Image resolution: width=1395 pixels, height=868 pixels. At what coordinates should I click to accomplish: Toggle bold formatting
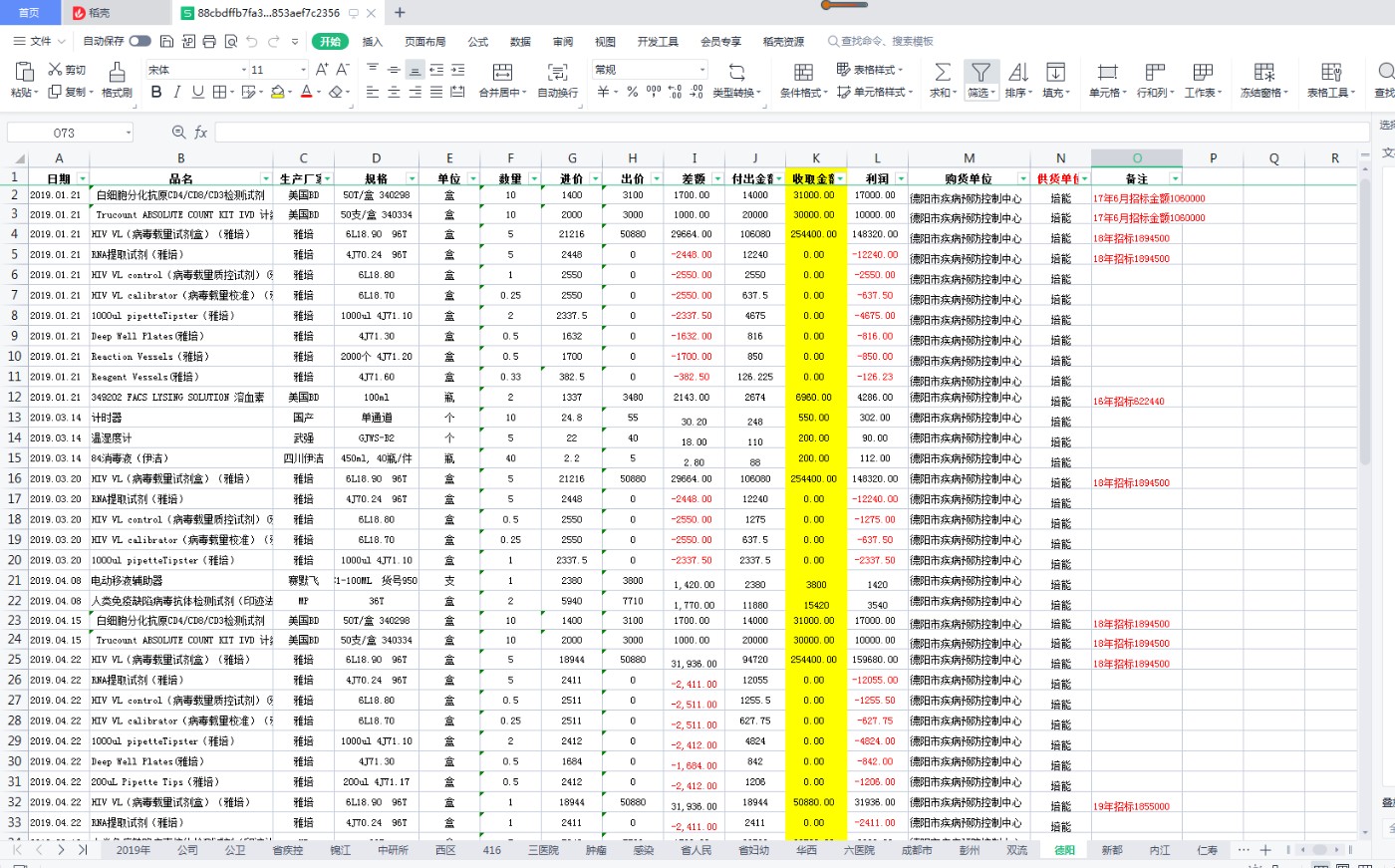point(156,92)
